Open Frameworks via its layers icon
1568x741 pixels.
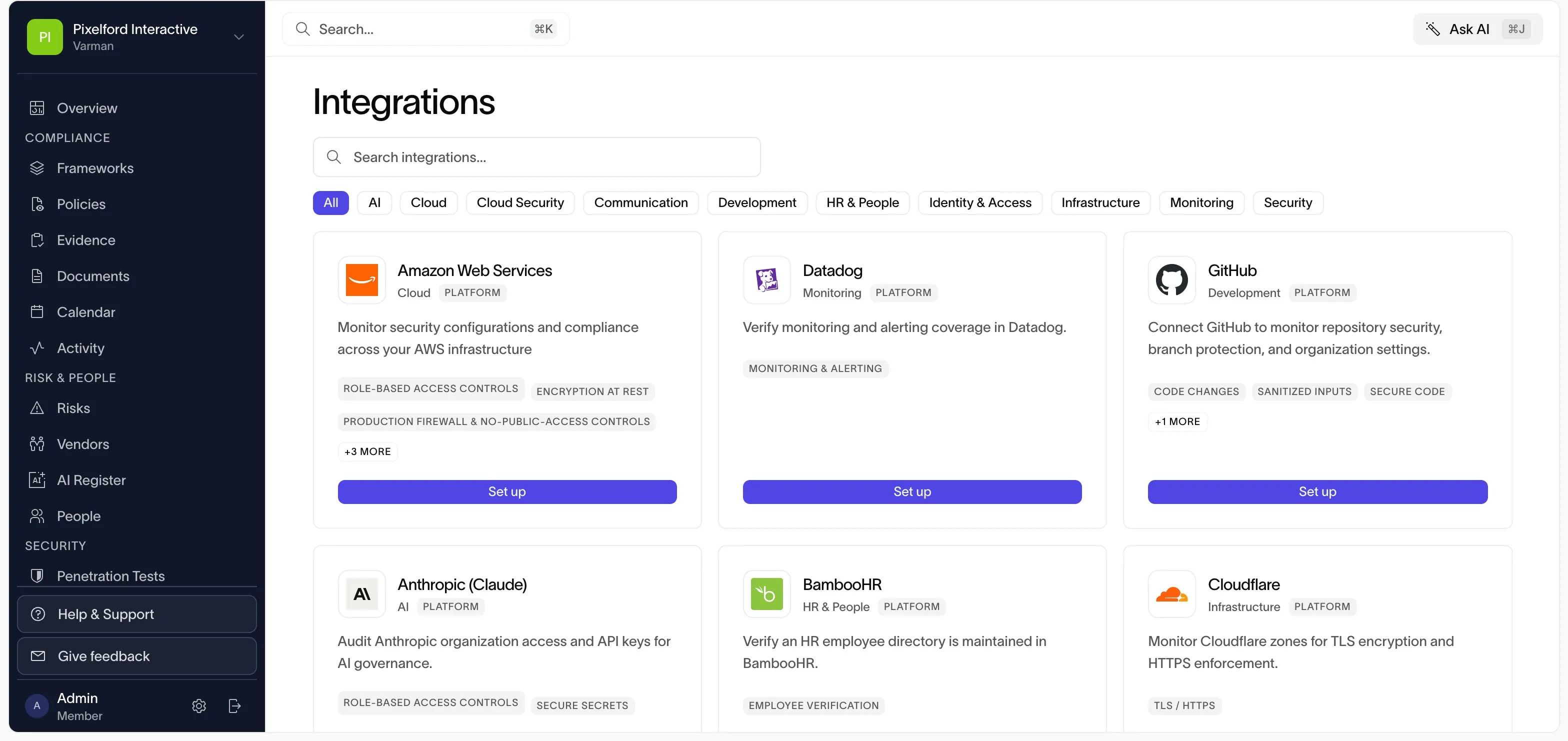pos(37,168)
